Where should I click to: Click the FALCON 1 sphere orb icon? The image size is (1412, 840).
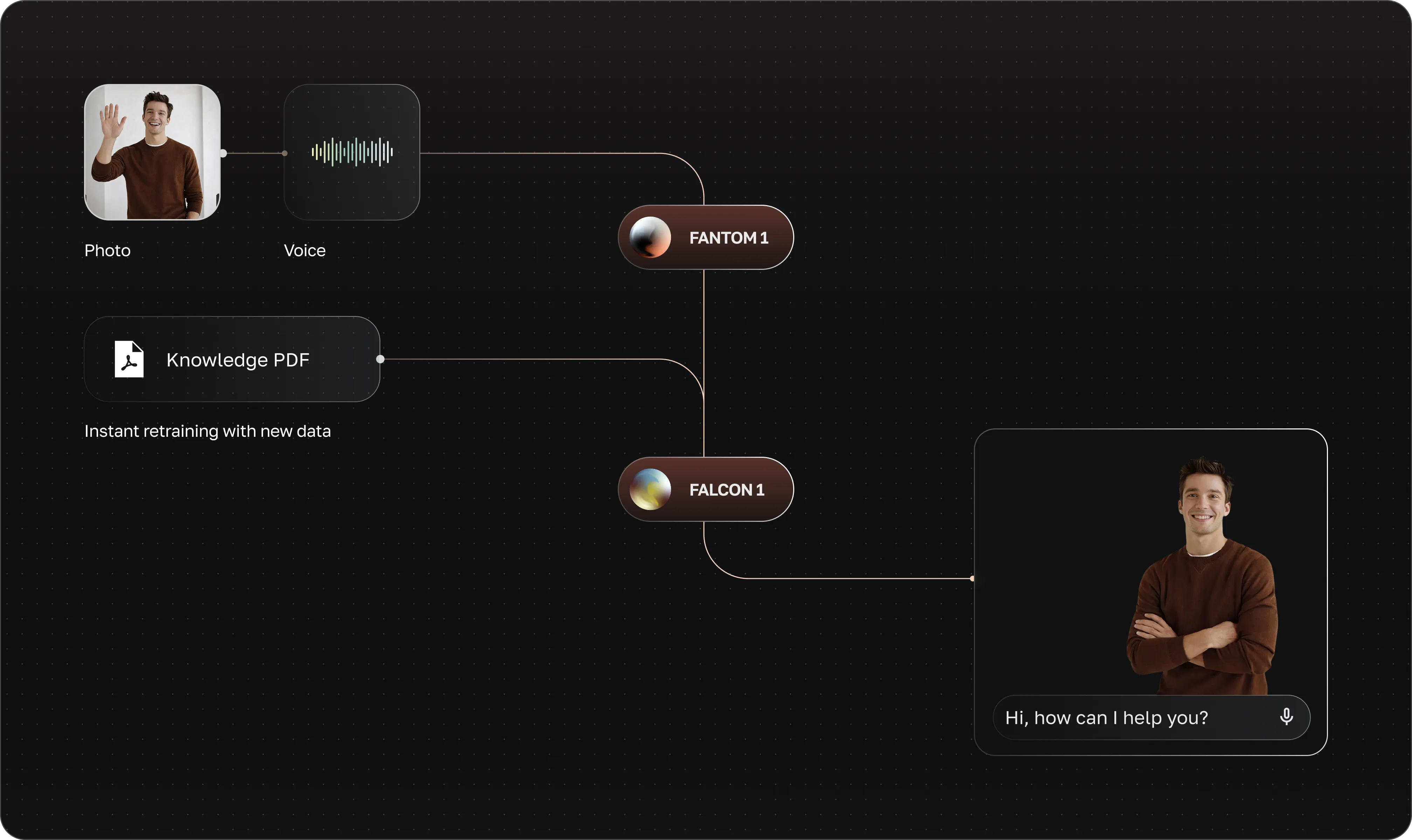(x=650, y=489)
